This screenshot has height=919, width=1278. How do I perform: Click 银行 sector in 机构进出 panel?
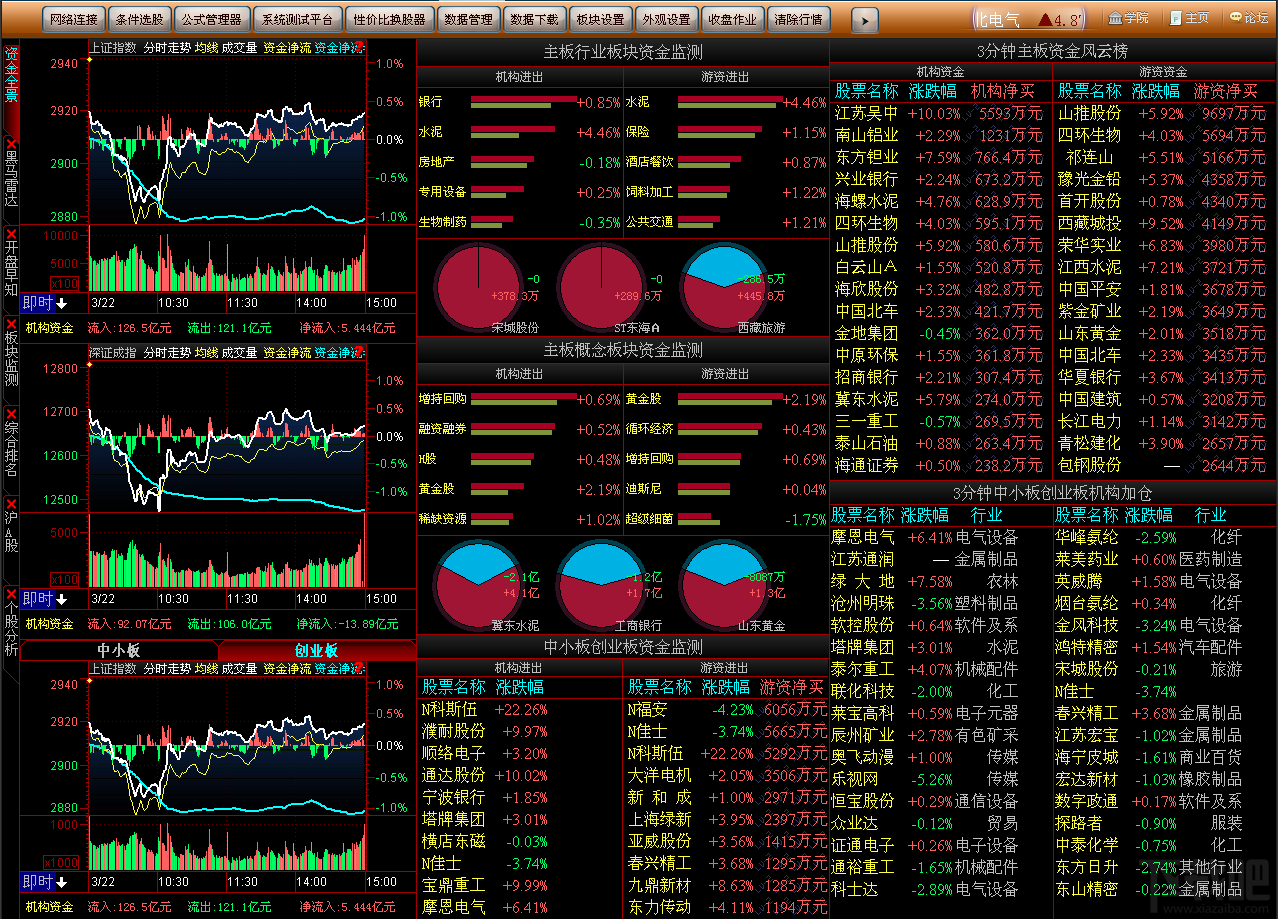[430, 102]
